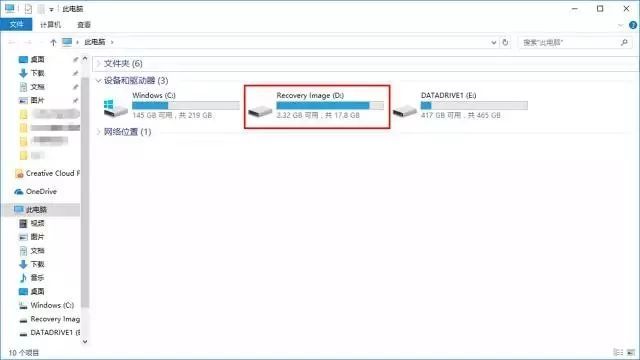Expand the 网络位置 (1) group
Screen dimensions: 640x360
pyautogui.click(x=98, y=132)
